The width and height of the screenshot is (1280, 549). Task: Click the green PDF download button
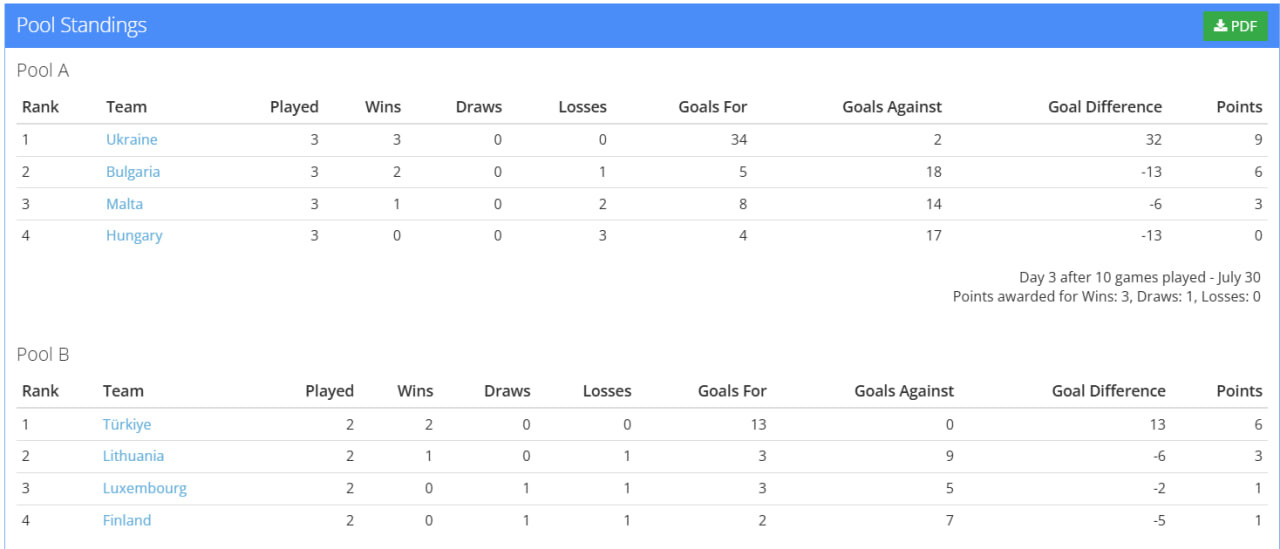tap(1235, 27)
